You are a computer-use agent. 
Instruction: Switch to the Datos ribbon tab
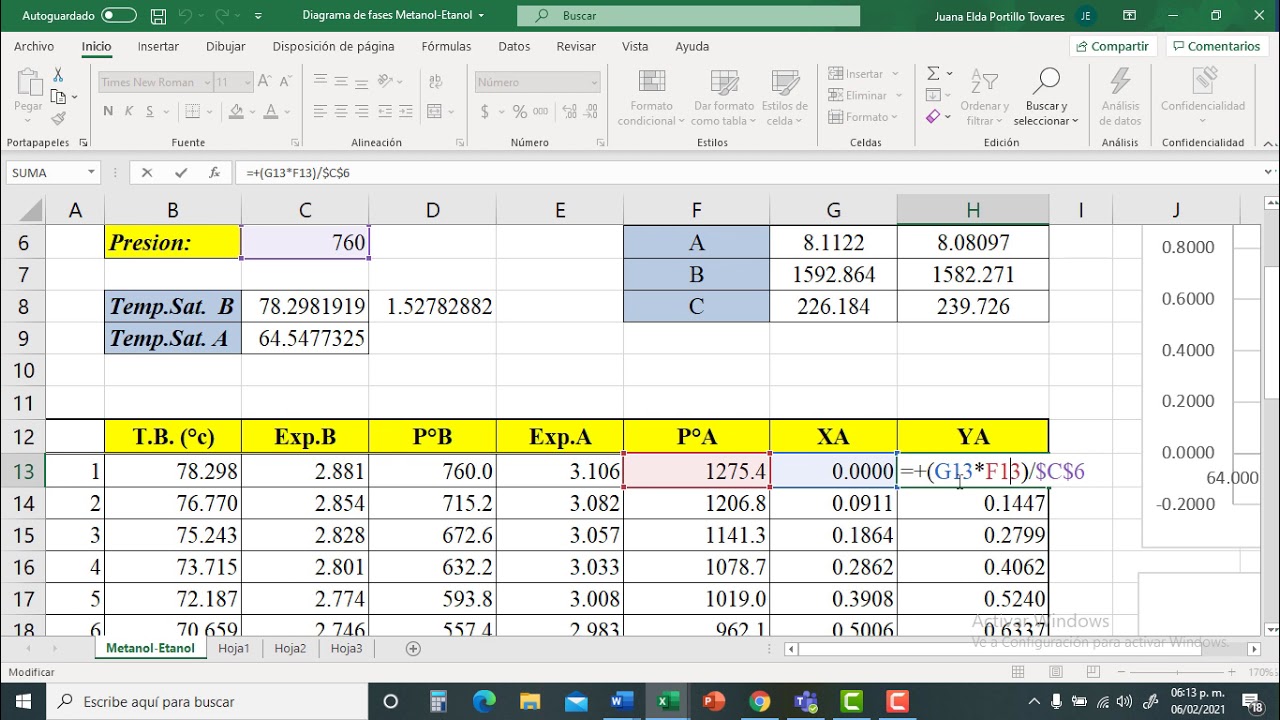(x=514, y=46)
